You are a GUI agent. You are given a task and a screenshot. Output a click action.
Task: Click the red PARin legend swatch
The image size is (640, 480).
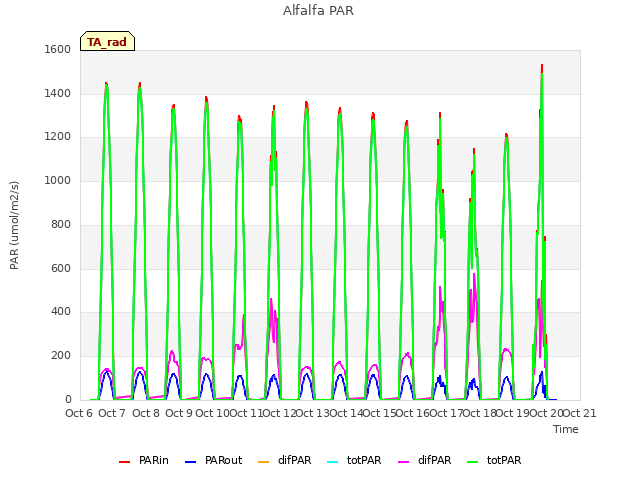(124, 462)
